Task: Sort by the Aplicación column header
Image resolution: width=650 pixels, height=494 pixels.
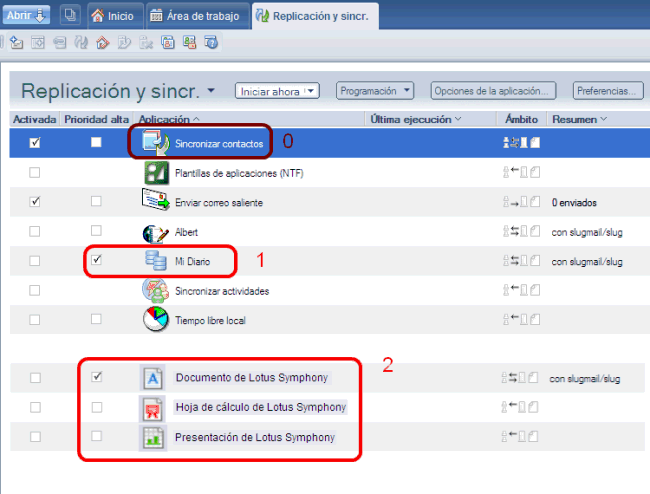Action: click(169, 119)
